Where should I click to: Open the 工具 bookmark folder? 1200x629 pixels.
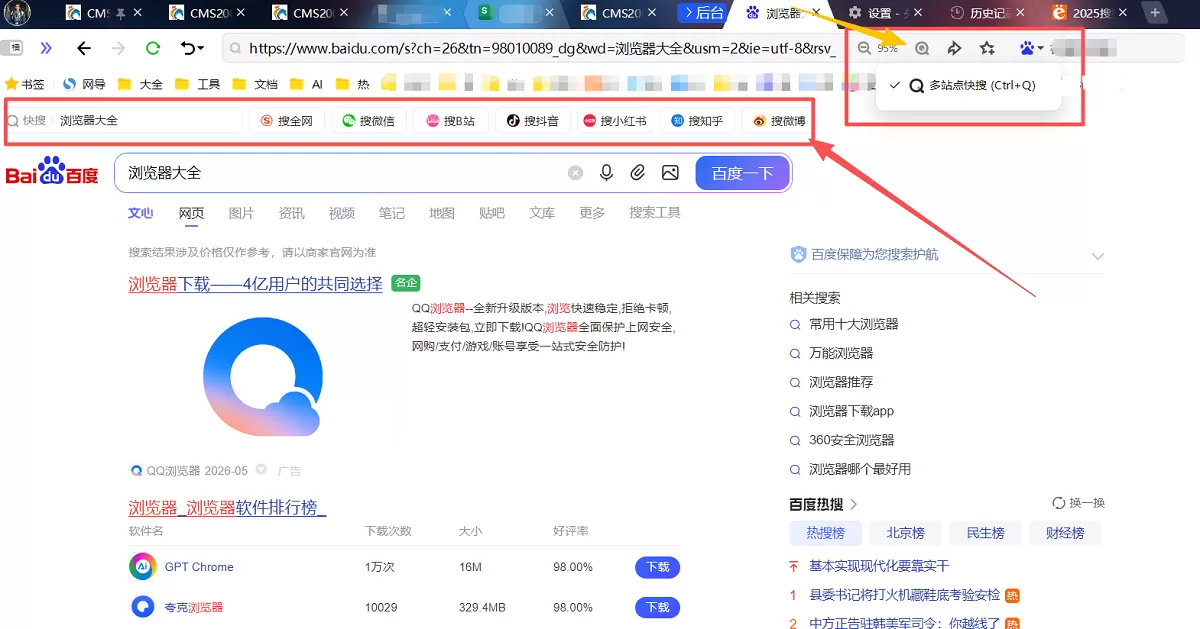(x=198, y=84)
